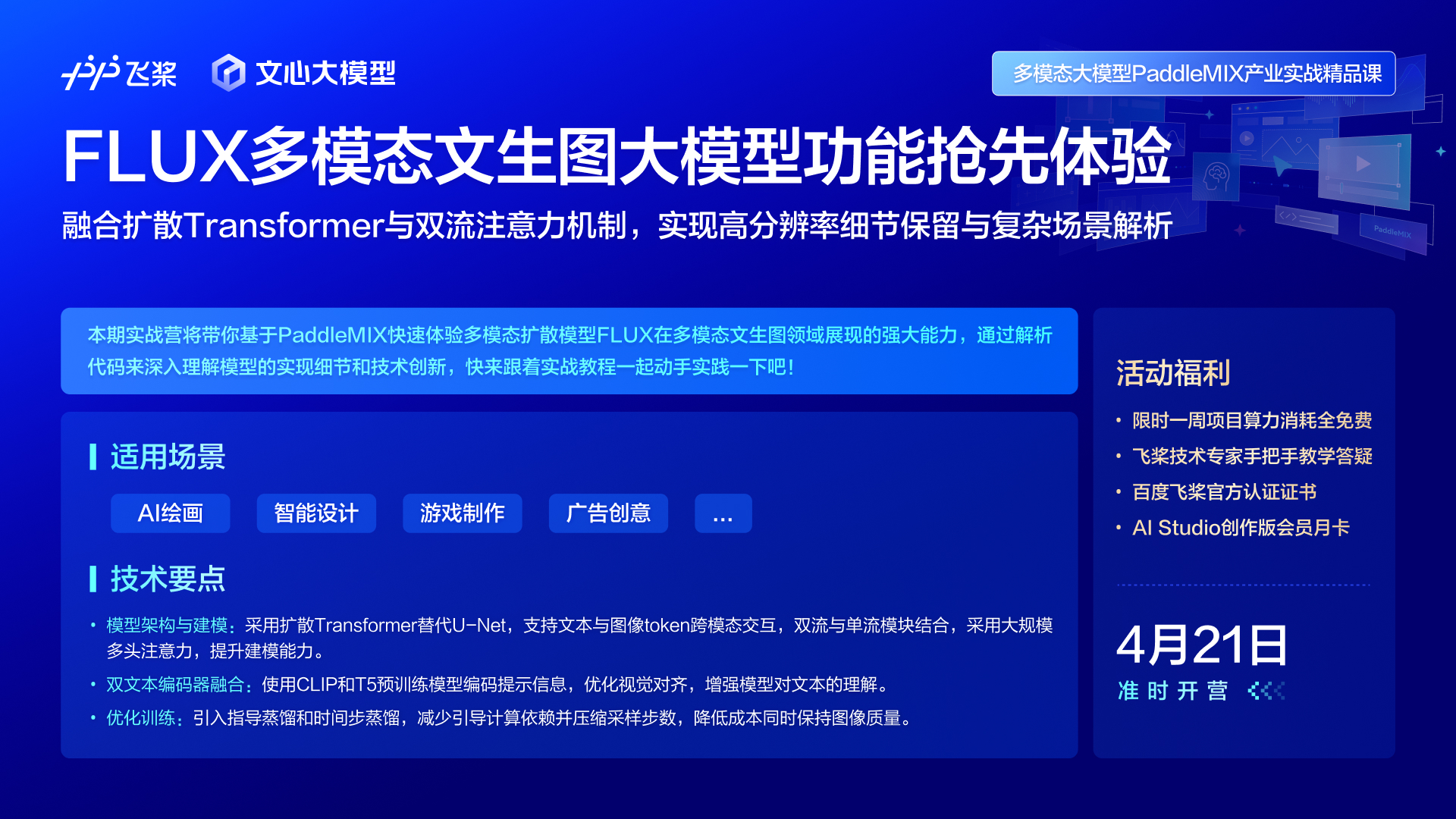Click the brain icon in the header illustration

[x=1216, y=177]
